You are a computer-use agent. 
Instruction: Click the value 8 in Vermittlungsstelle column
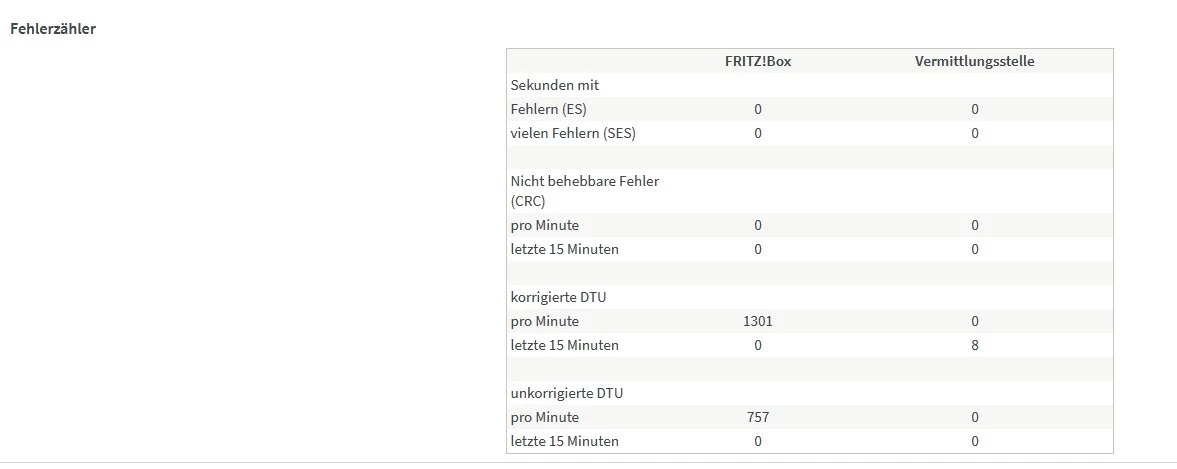(x=974, y=345)
